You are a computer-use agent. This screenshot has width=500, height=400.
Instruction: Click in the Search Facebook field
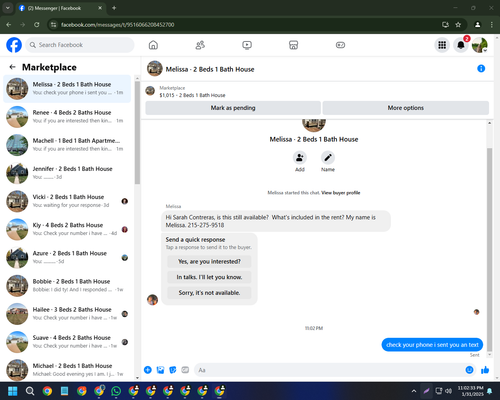coord(80,45)
